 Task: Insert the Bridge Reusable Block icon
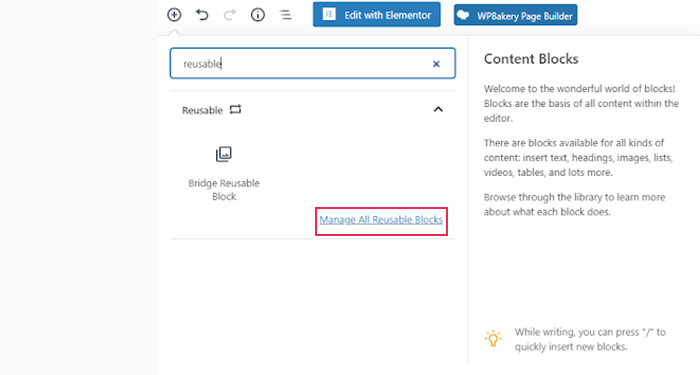[224, 154]
